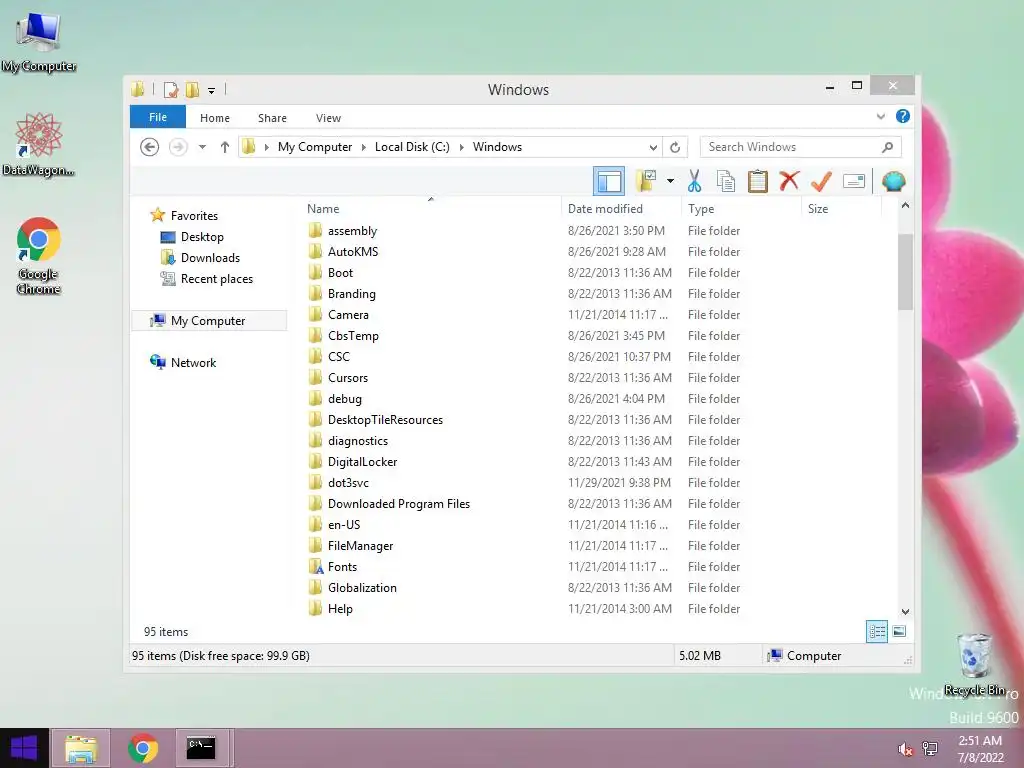Image resolution: width=1024 pixels, height=768 pixels.
Task: Click Command Prompt icon on taskbar
Action: [x=201, y=748]
